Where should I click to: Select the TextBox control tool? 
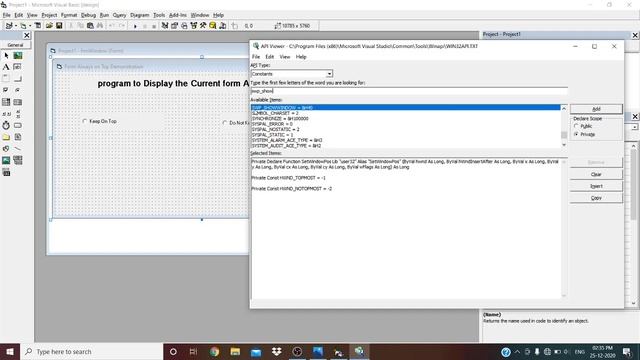[18, 67]
